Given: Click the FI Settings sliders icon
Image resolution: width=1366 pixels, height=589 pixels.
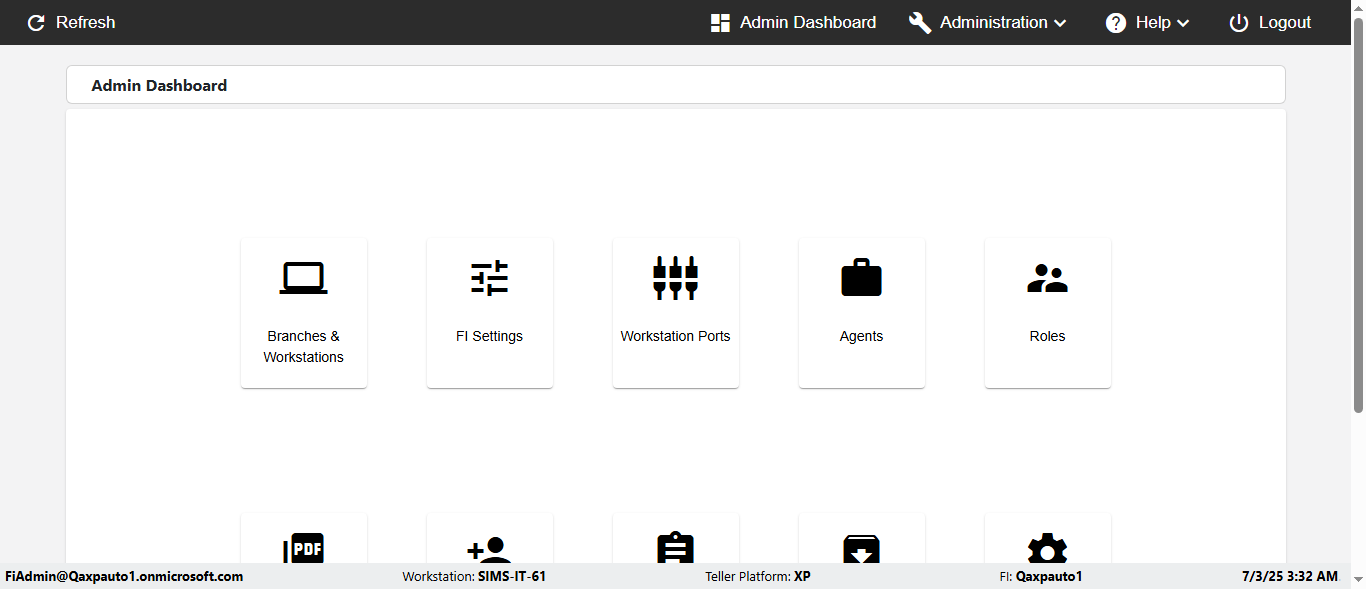Looking at the screenshot, I should (x=490, y=278).
